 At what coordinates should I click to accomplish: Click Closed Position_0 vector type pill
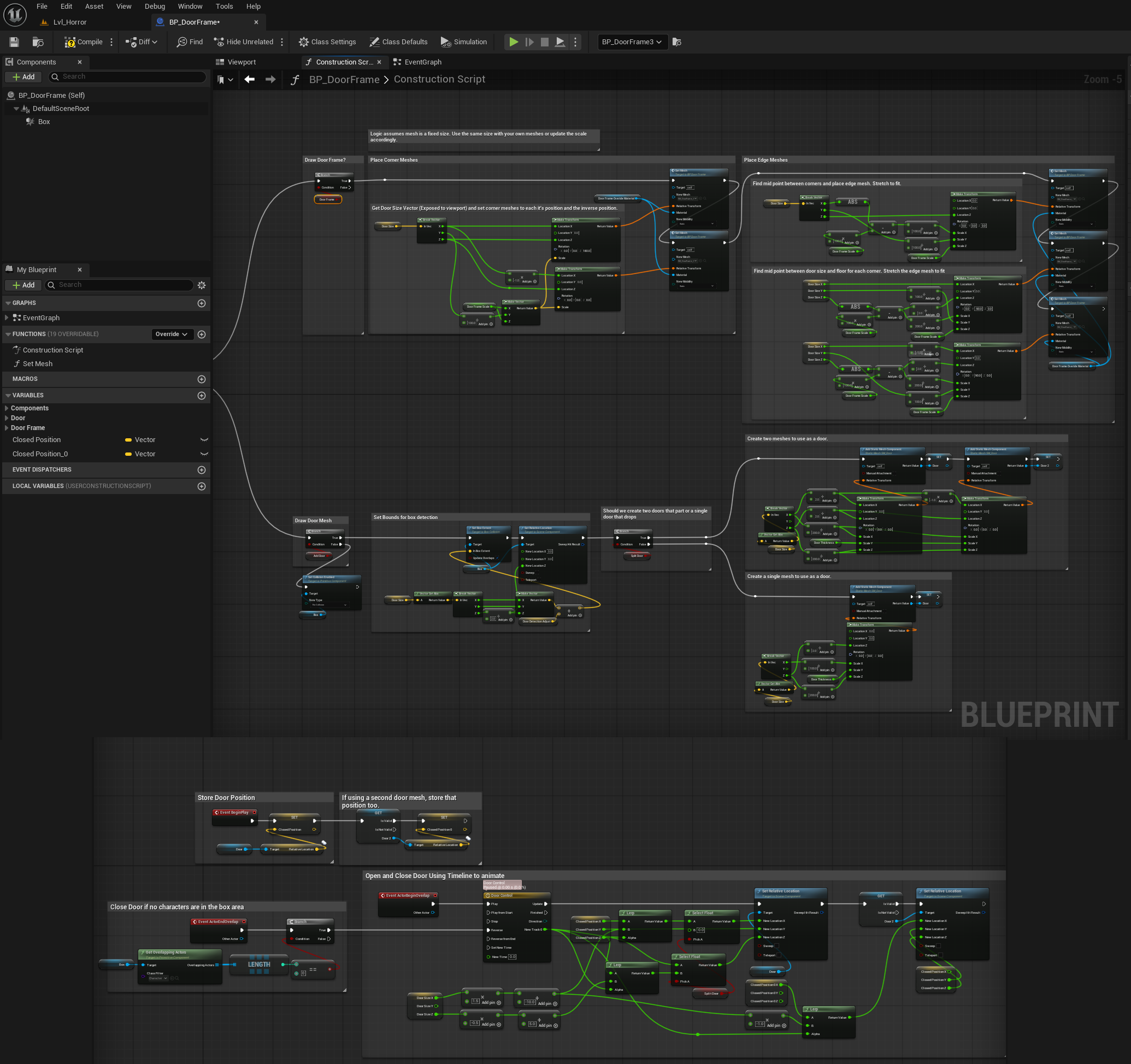[x=128, y=454]
